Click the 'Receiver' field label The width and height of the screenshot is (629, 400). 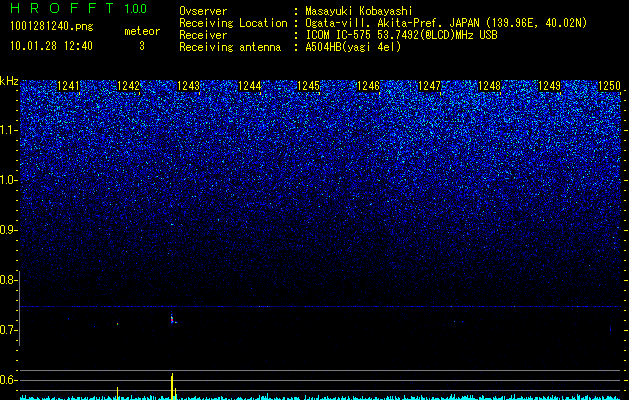[x=203, y=35]
